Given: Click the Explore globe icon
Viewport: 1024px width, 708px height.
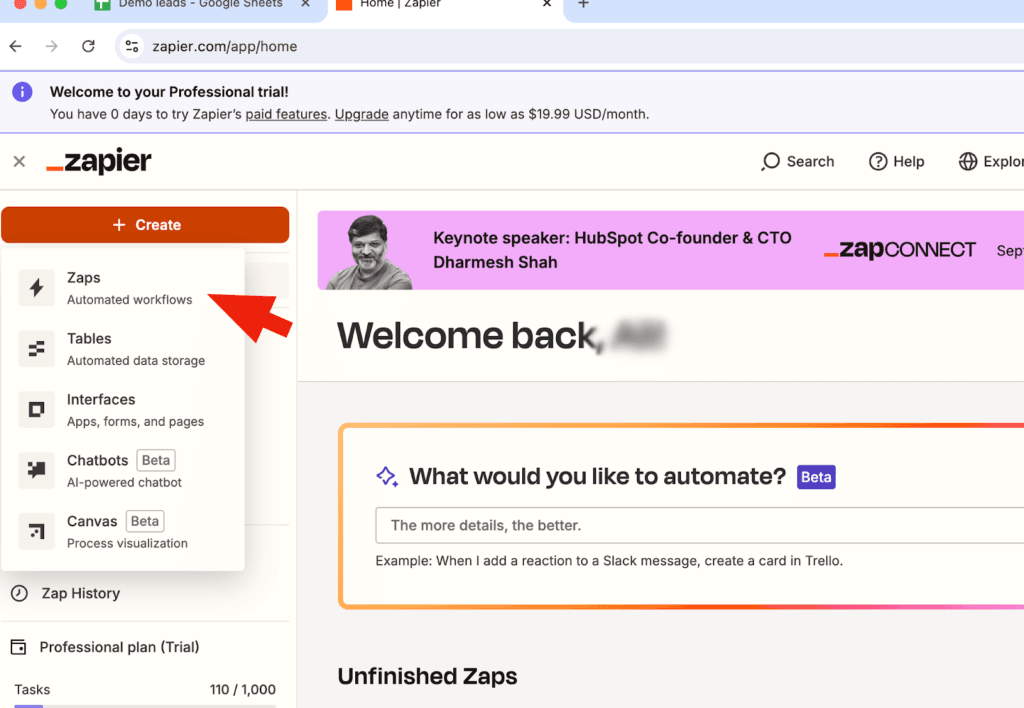Looking at the screenshot, I should point(966,161).
